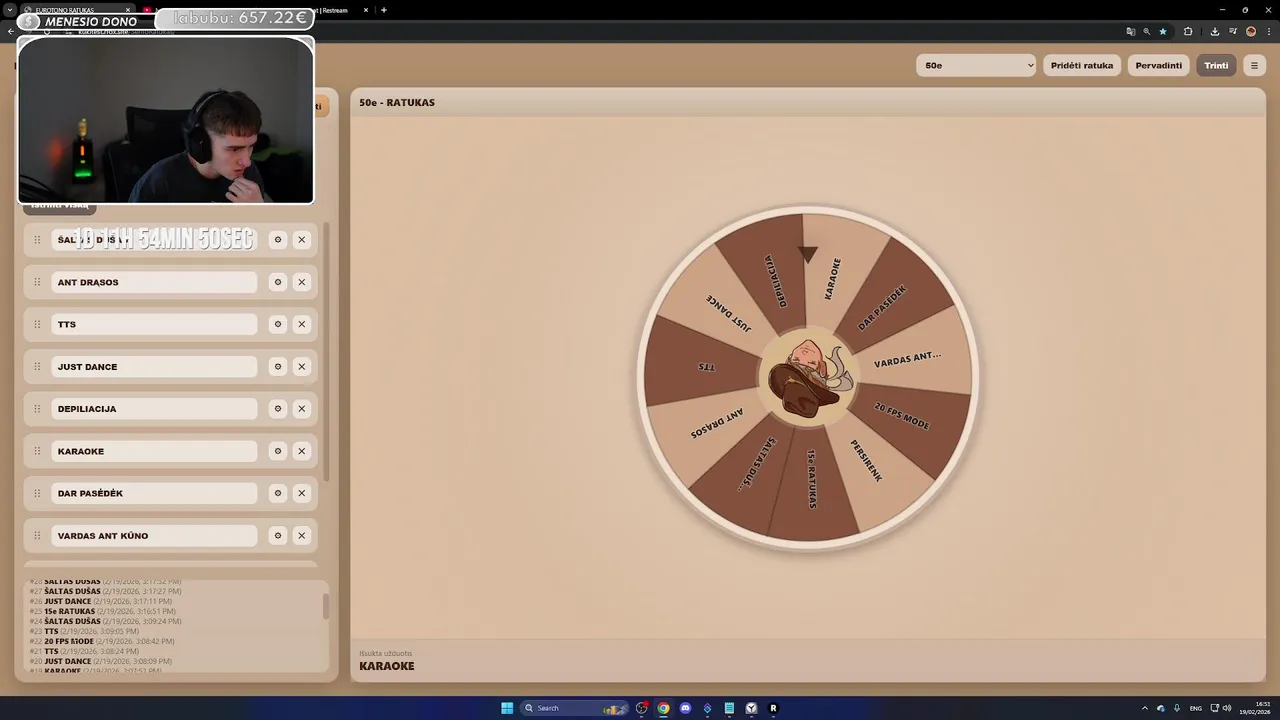Click the 15e RATUKAS wheel segment
1280x720 pixels.
click(x=813, y=478)
